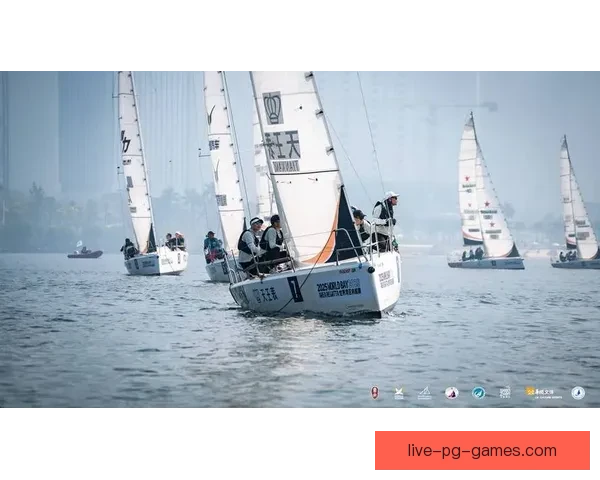Viewport: 600px width, 480px height.
Task: Click the number 1 on the boat hull
Action: [x=295, y=290]
